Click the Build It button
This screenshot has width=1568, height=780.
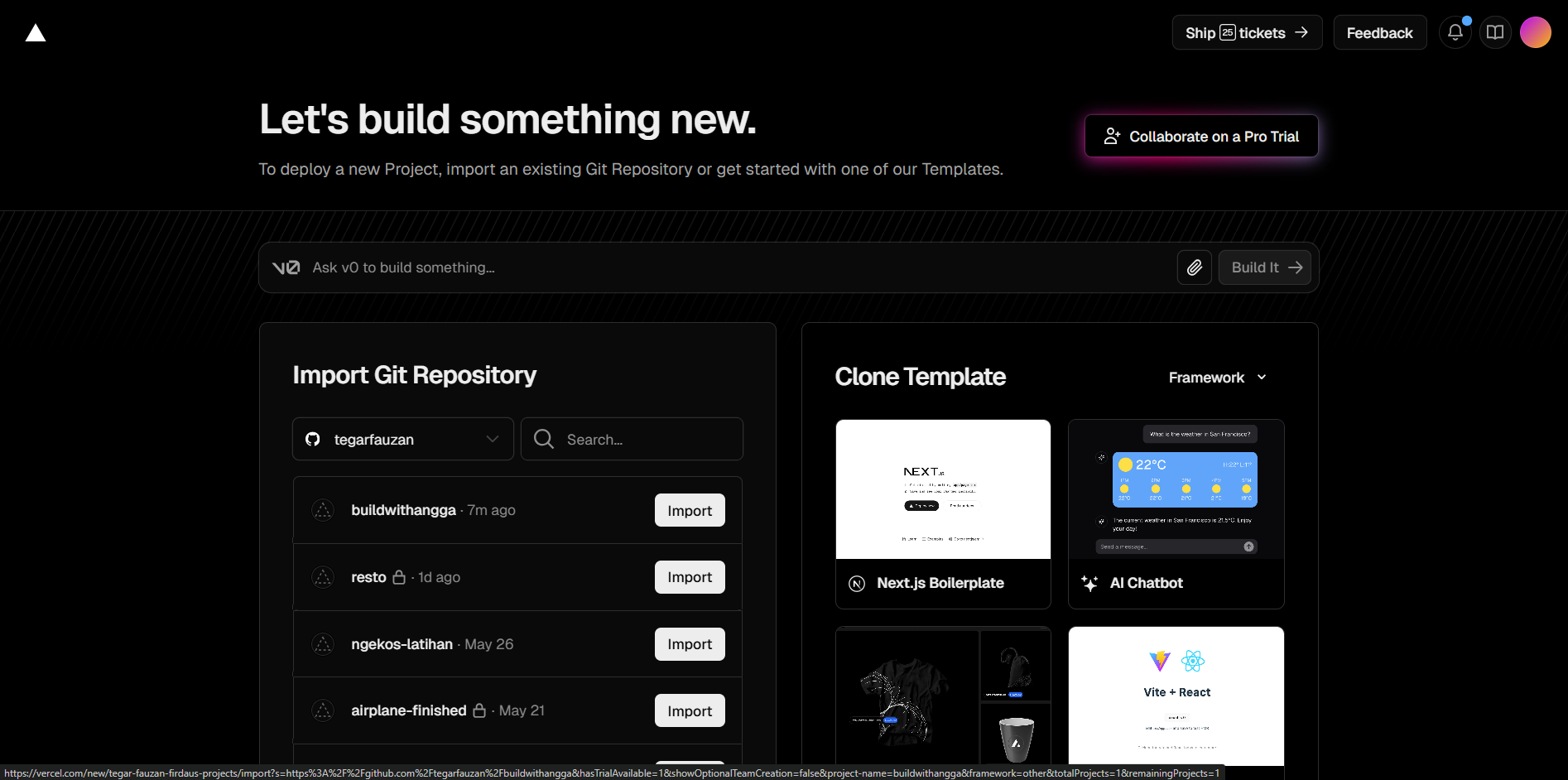tap(1265, 267)
